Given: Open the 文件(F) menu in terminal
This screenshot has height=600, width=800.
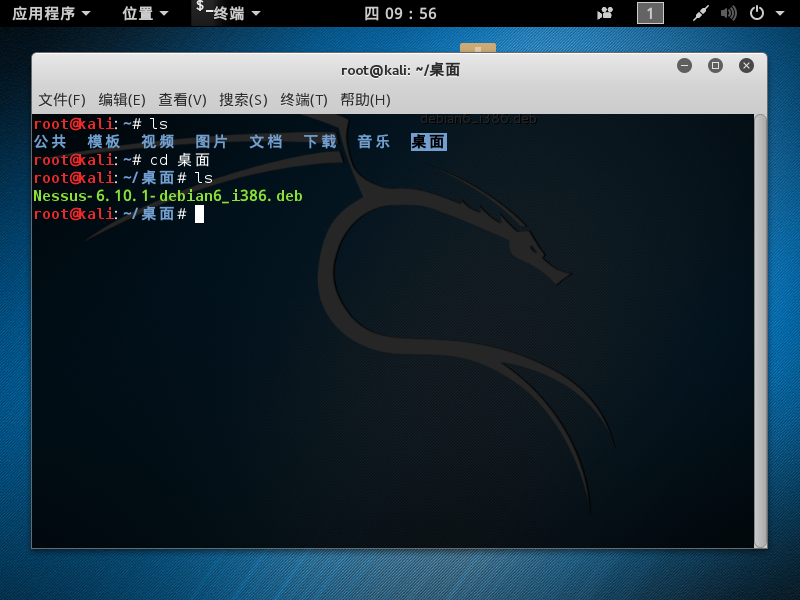Looking at the screenshot, I should point(62,100).
